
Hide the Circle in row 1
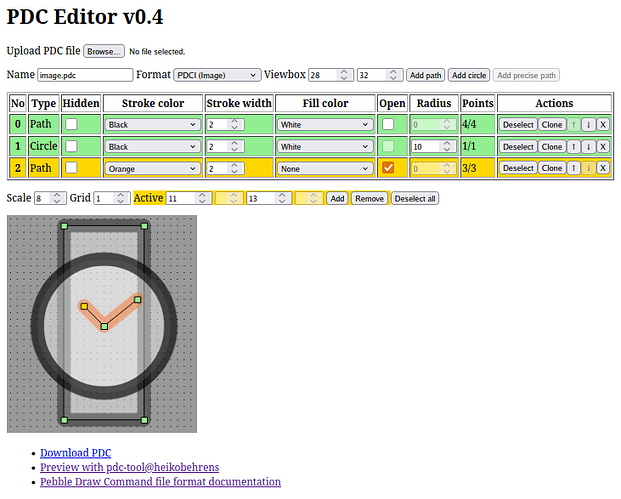click(x=72, y=146)
